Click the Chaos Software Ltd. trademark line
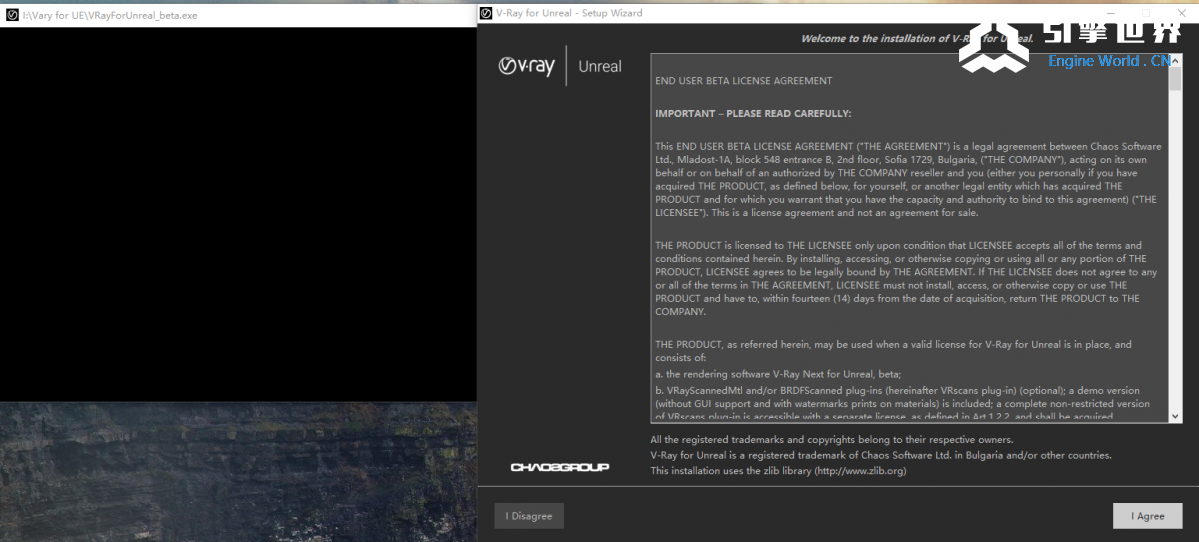The image size is (1199, 542). coord(881,455)
